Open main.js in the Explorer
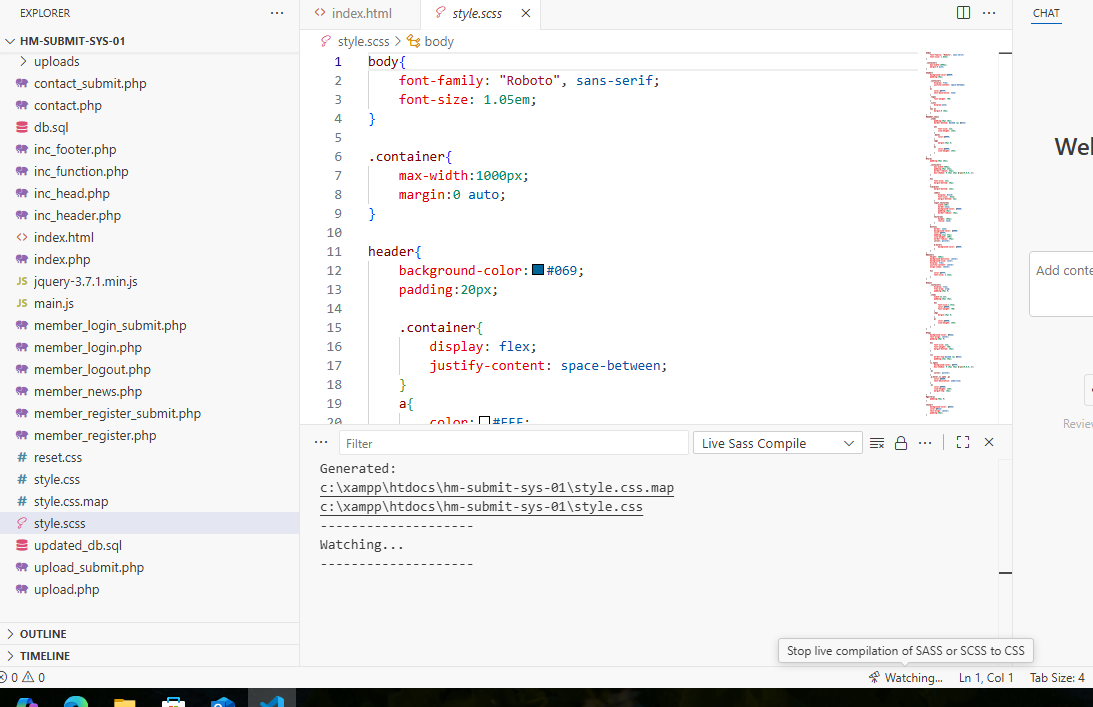 [54, 303]
